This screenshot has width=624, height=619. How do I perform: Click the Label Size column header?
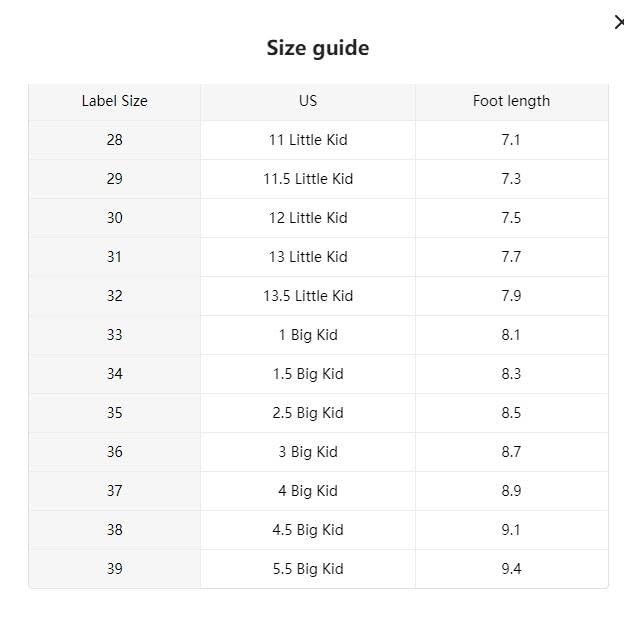pyautogui.click(x=114, y=101)
